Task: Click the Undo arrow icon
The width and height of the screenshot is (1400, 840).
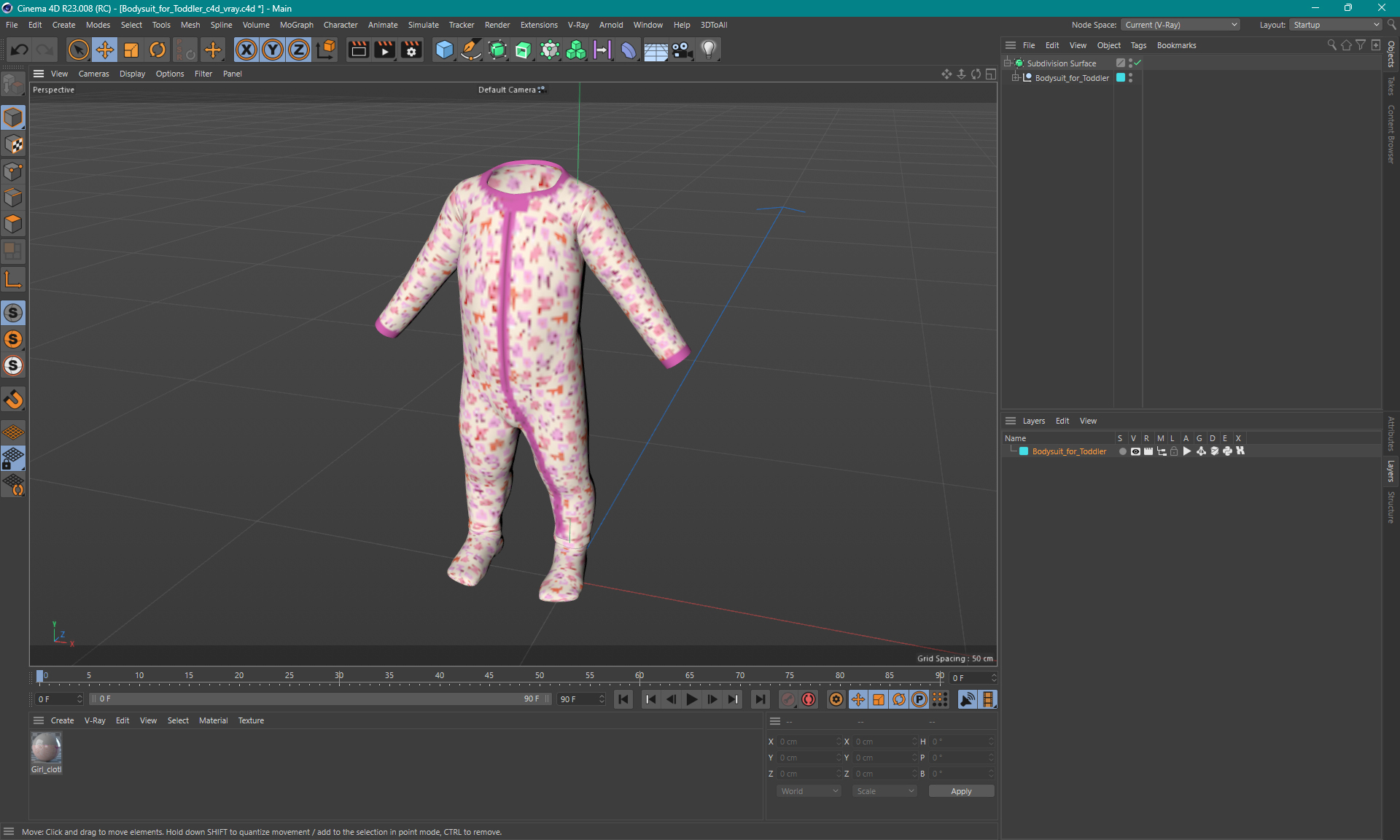Action: point(20,50)
